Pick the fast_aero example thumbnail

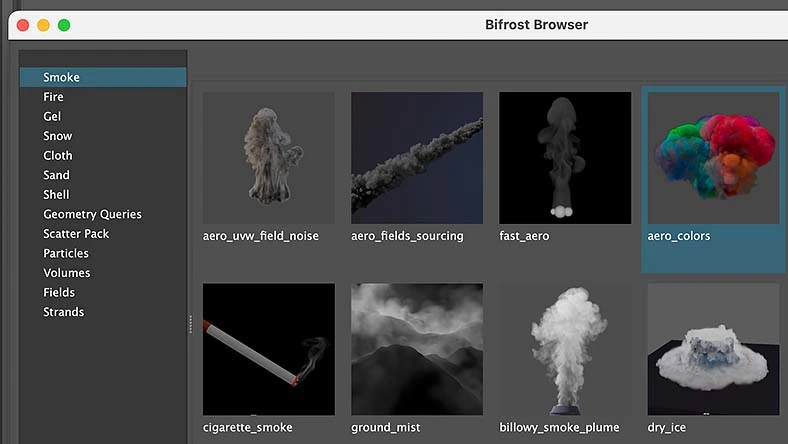(565, 158)
